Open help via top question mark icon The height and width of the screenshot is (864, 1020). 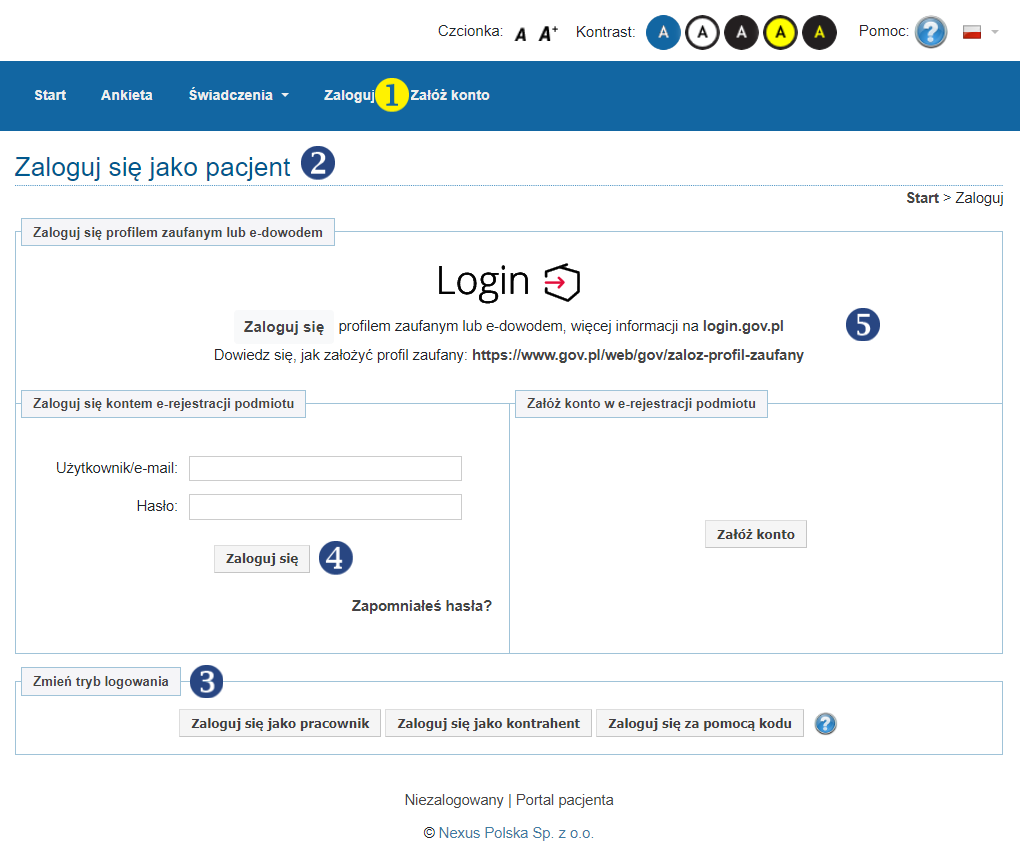point(930,32)
